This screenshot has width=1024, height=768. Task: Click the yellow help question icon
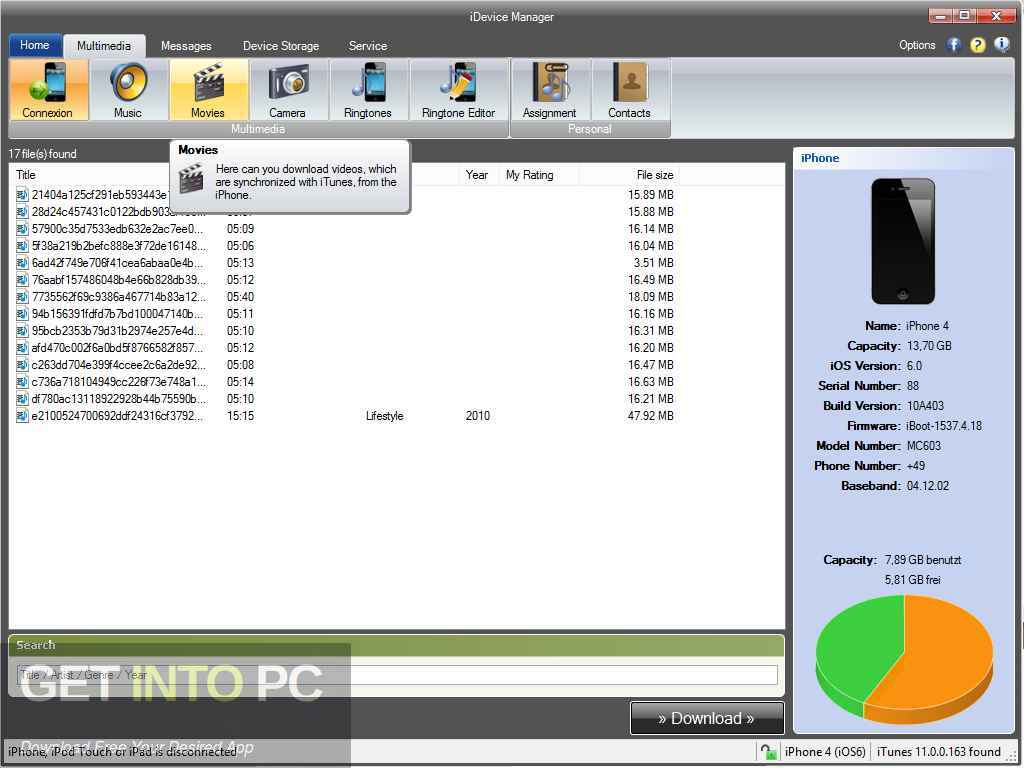point(978,44)
